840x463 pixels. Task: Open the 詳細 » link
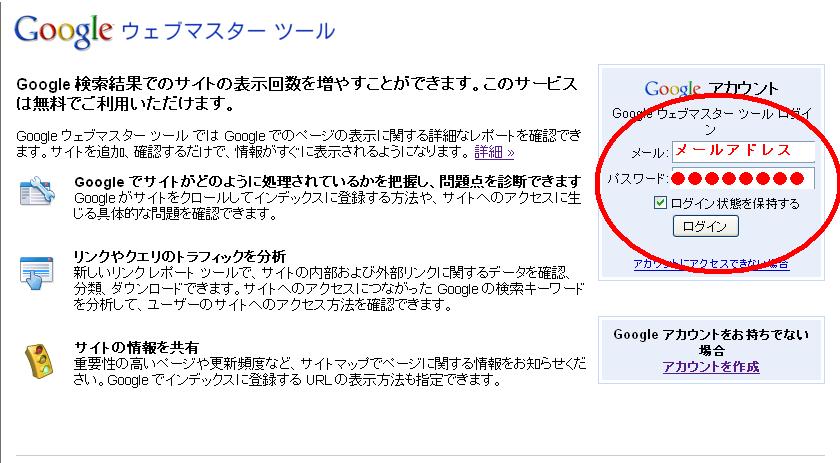494,152
